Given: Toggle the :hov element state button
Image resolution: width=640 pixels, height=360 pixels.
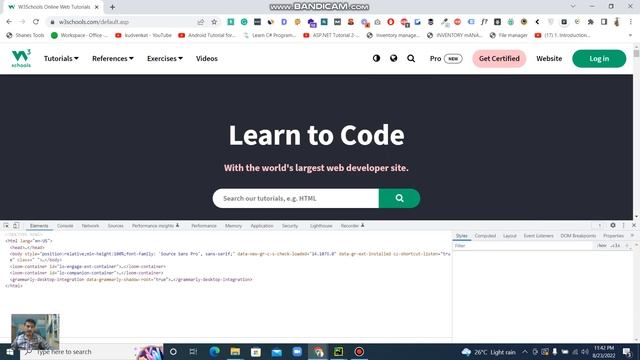Looking at the screenshot, I should coord(602,246).
